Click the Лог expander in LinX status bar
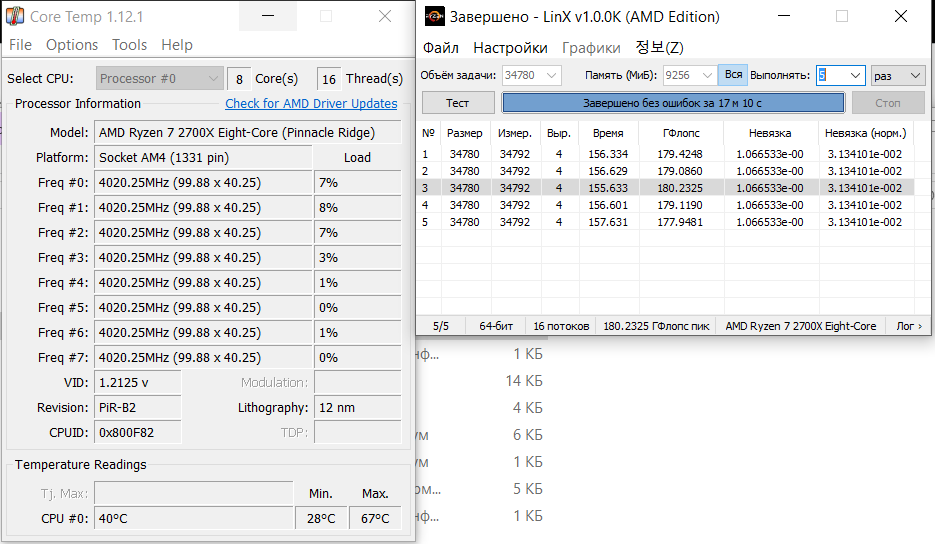The width and height of the screenshot is (935, 544). coord(909,326)
